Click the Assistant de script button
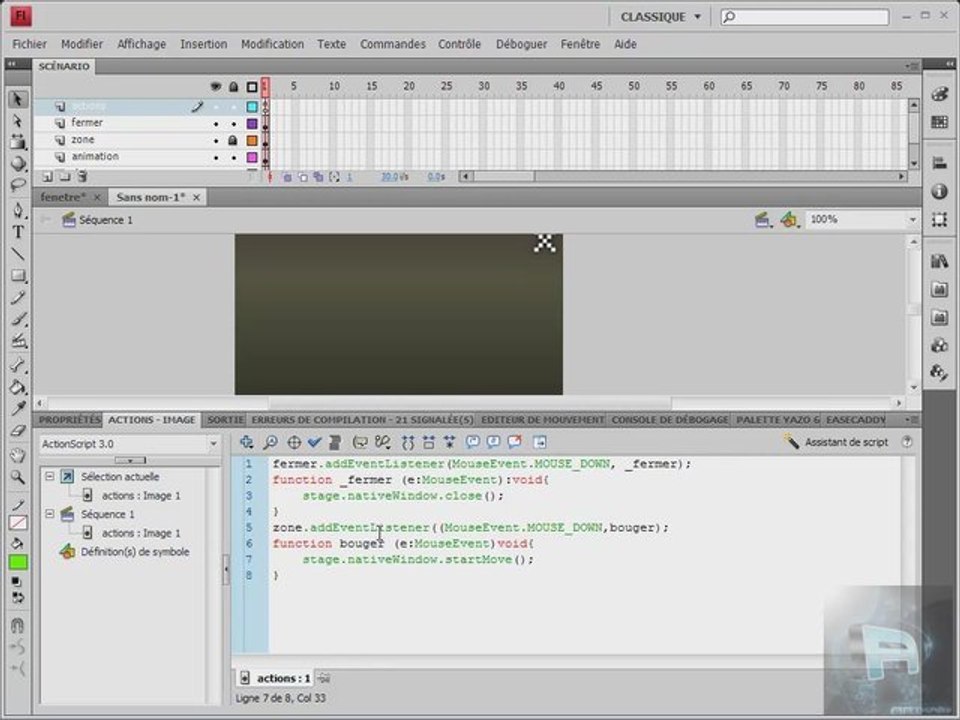 (x=837, y=442)
